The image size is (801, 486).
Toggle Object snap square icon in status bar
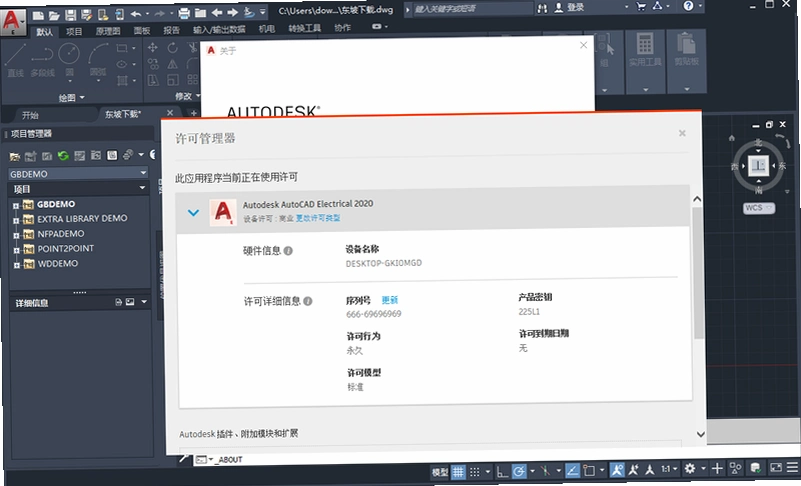coord(589,470)
